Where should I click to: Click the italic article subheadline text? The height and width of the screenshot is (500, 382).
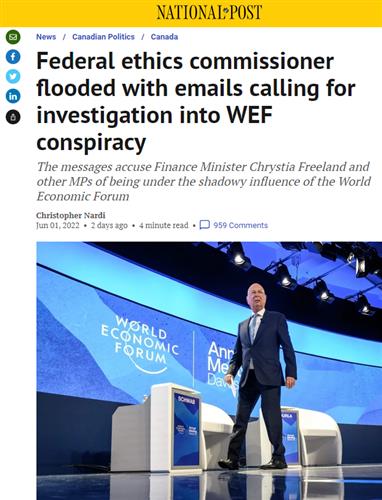(x=204, y=181)
